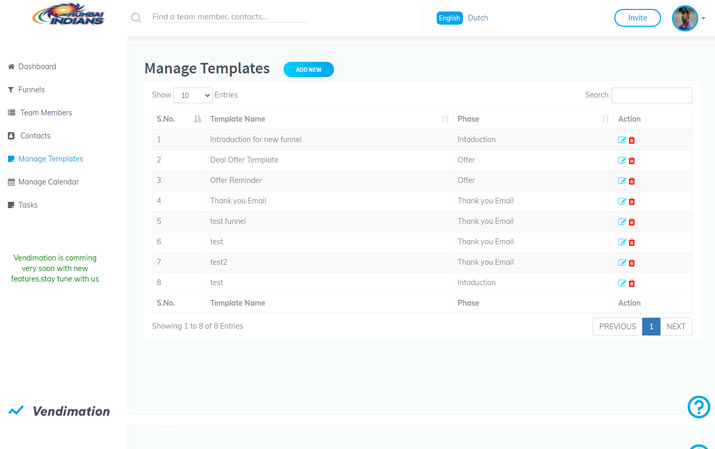This screenshot has height=449, width=715.
Task: Edit the Deal Offer Template row
Action: pos(622,160)
